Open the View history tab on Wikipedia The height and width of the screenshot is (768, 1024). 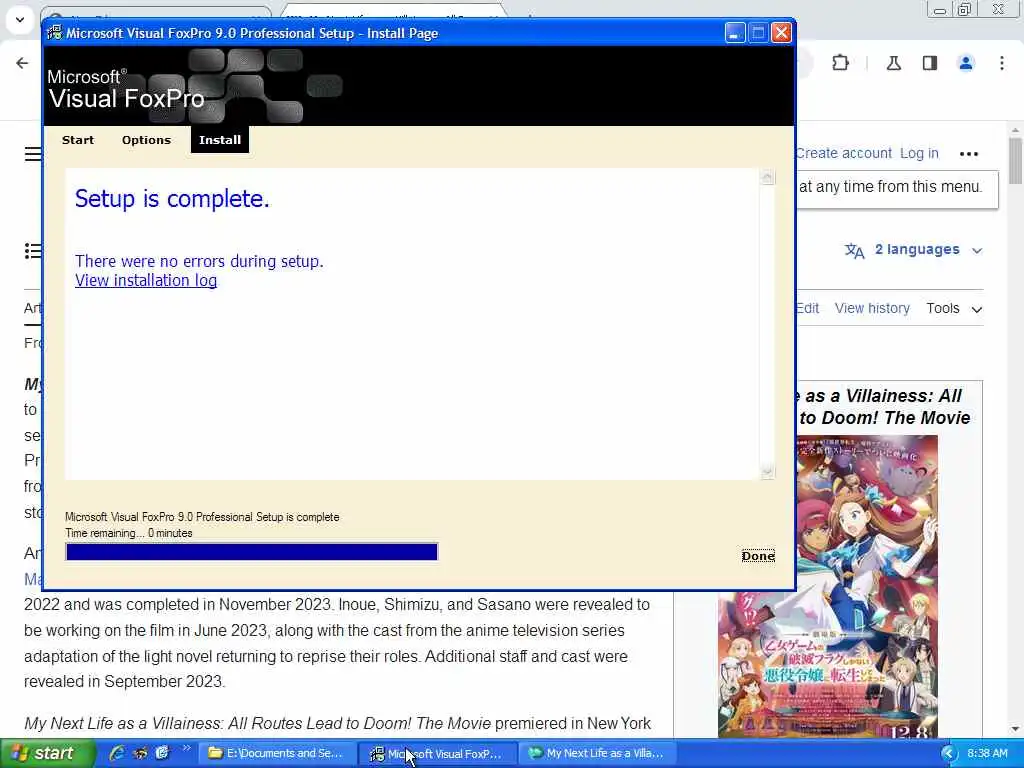[872, 308]
